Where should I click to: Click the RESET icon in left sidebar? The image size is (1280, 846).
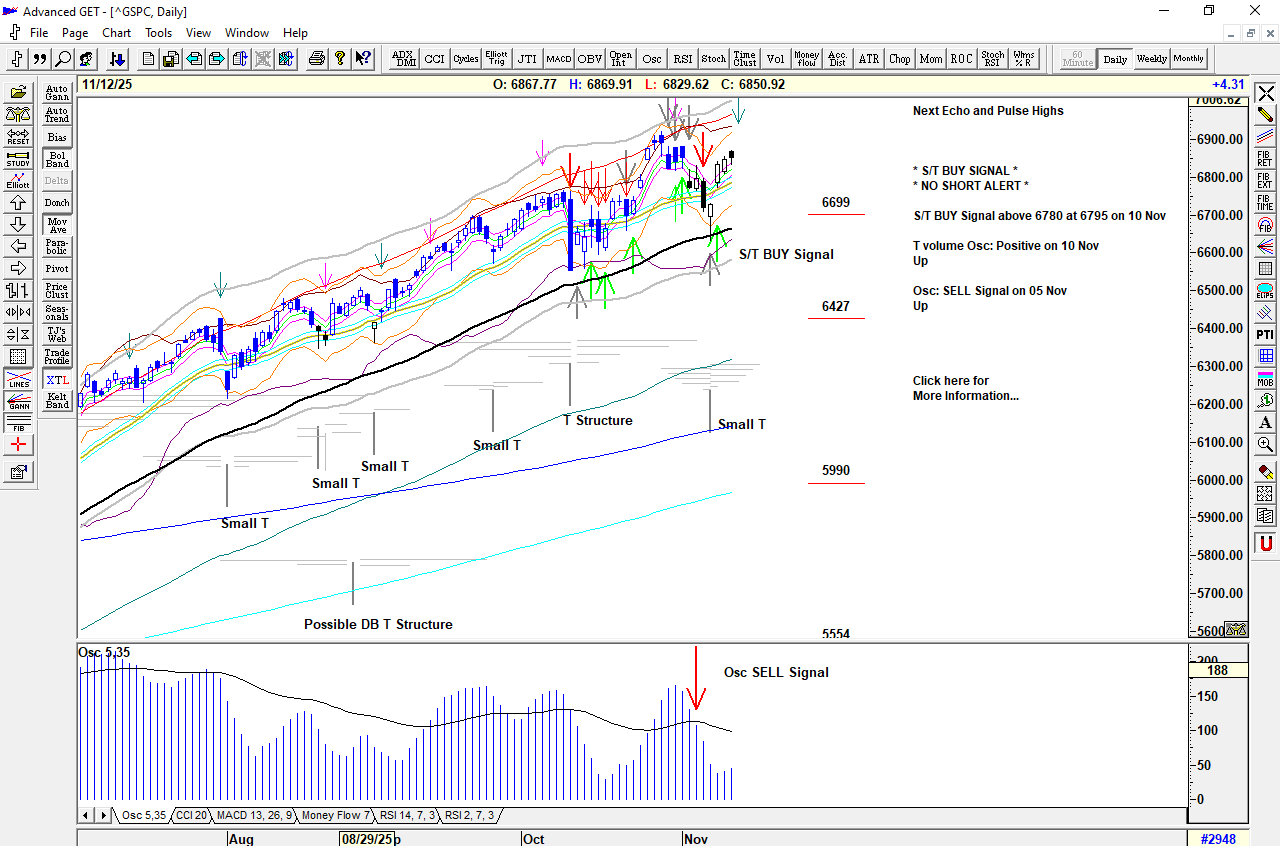point(18,135)
